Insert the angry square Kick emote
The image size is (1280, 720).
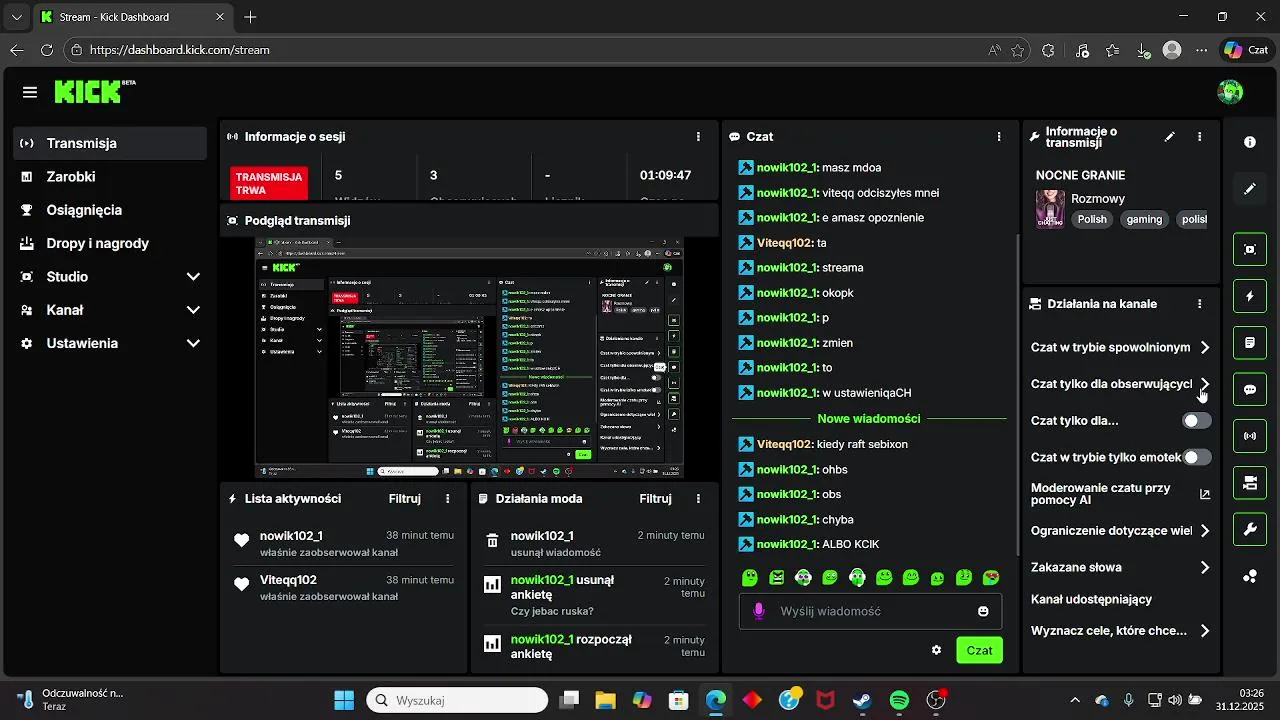tap(777, 577)
